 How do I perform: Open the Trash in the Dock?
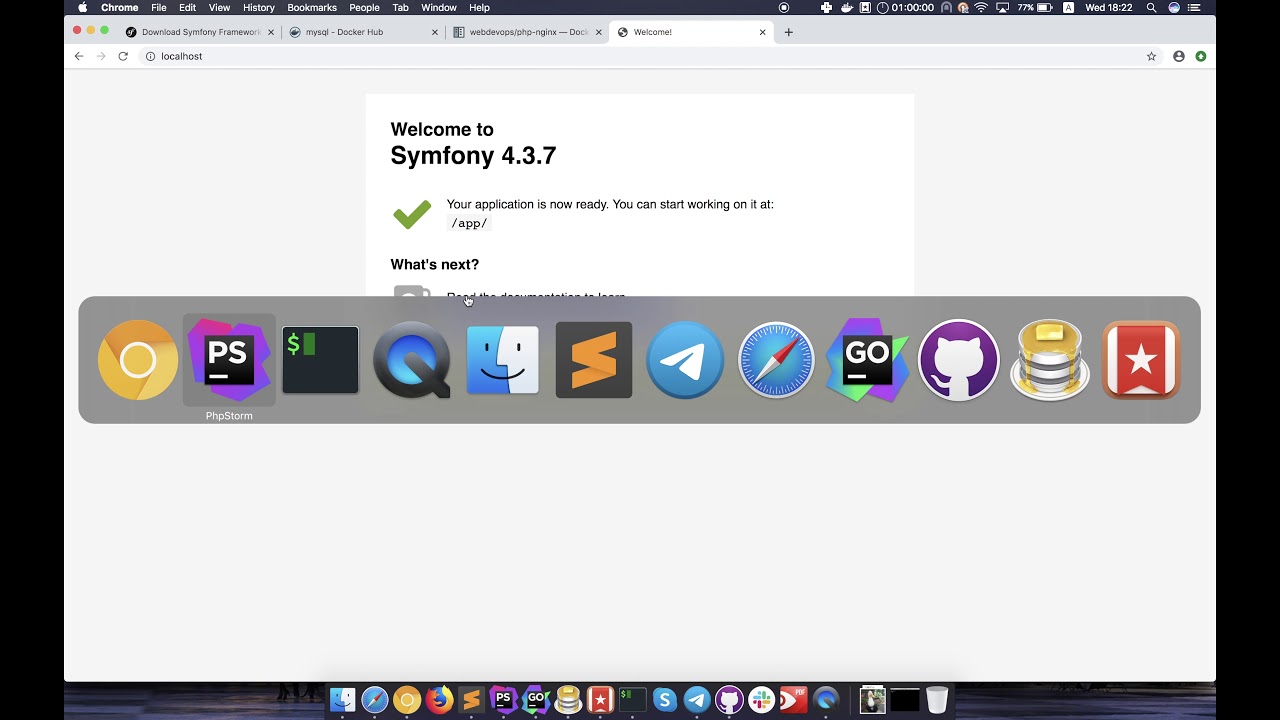pos(937,700)
